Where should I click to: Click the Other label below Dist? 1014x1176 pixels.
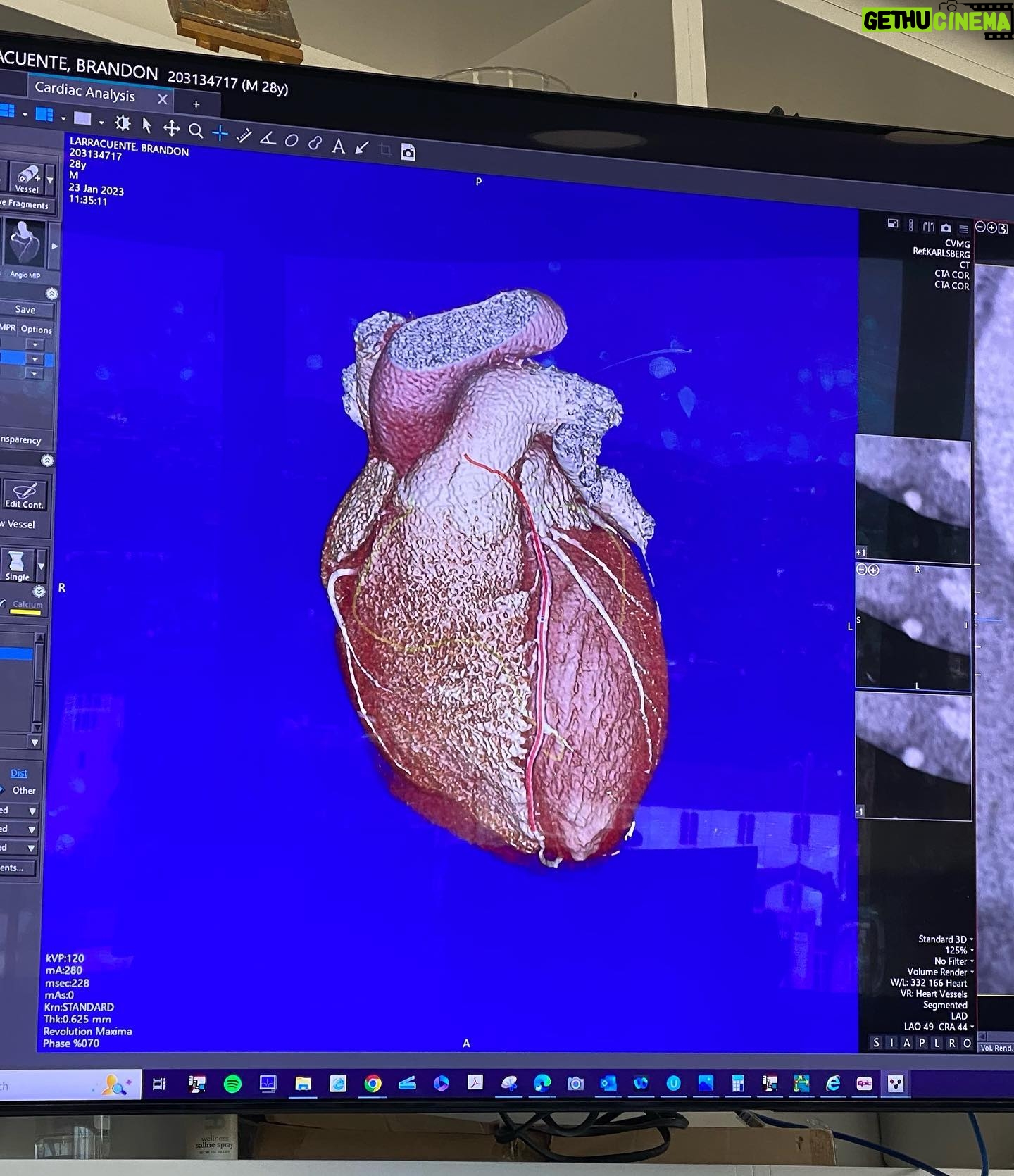coord(24,790)
